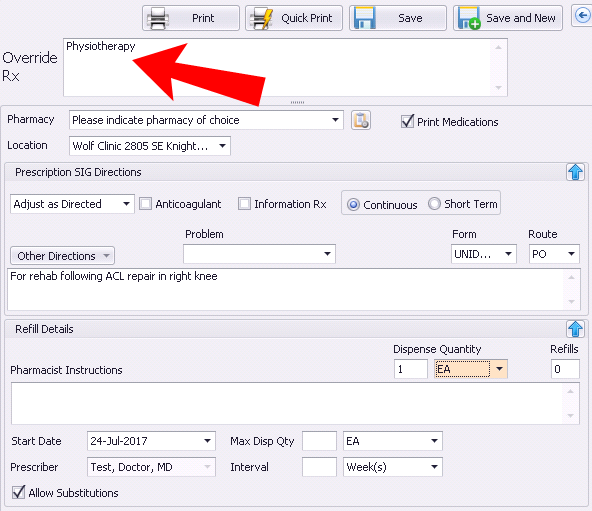
Task: Select the Short Term radio button
Action: click(x=434, y=204)
